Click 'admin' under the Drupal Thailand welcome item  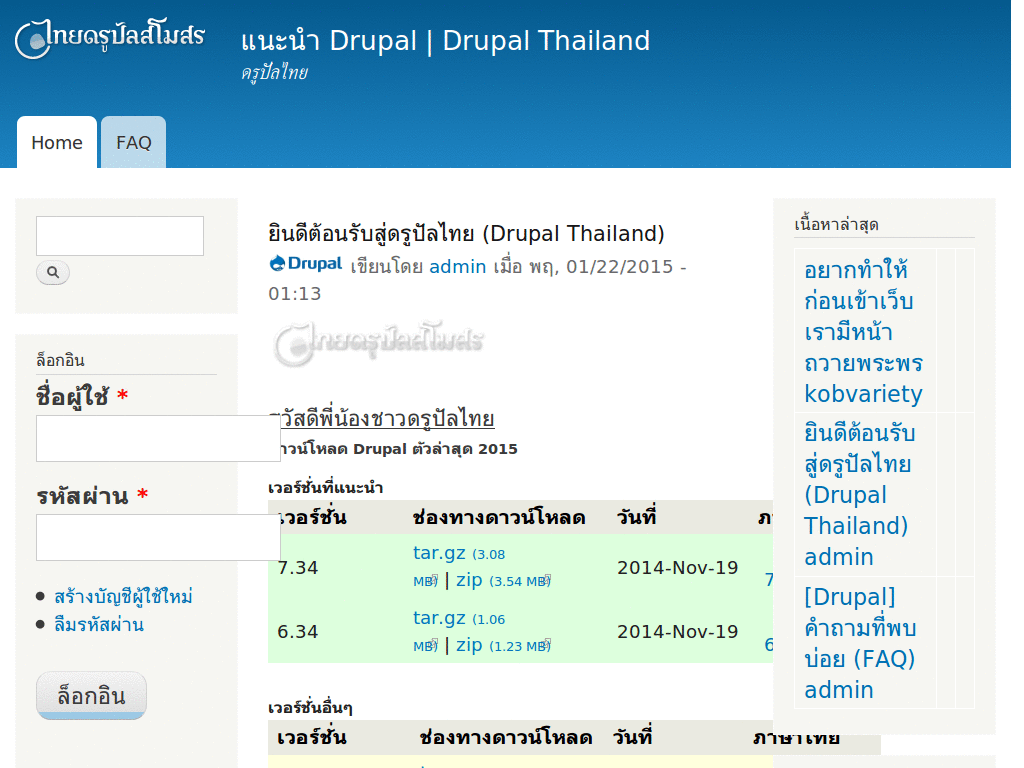(839, 557)
